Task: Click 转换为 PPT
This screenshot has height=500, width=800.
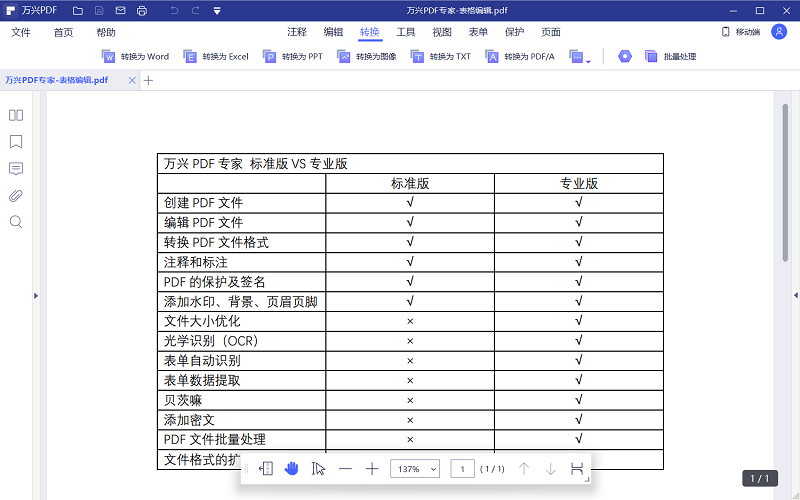Action: coord(293,57)
